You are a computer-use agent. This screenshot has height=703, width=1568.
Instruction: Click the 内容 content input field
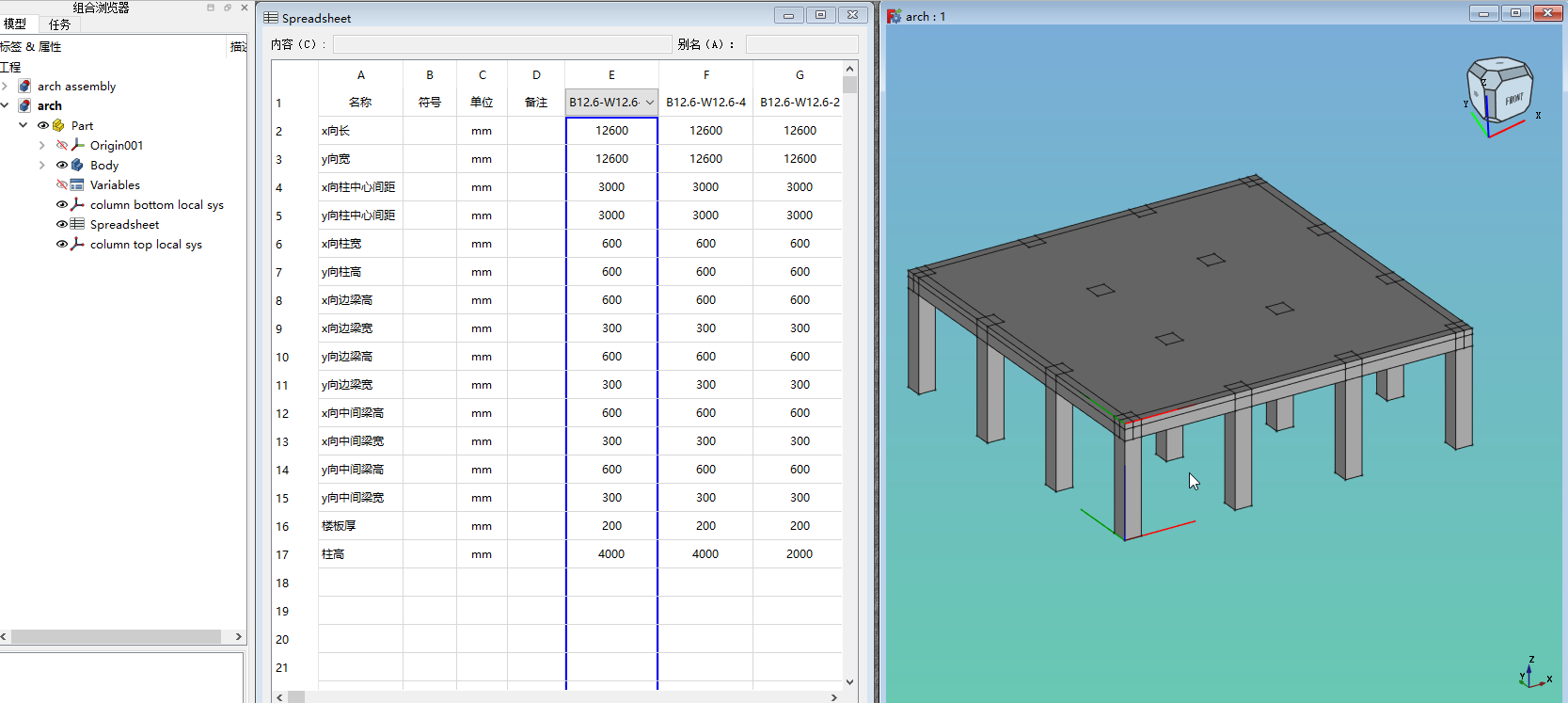pos(501,44)
